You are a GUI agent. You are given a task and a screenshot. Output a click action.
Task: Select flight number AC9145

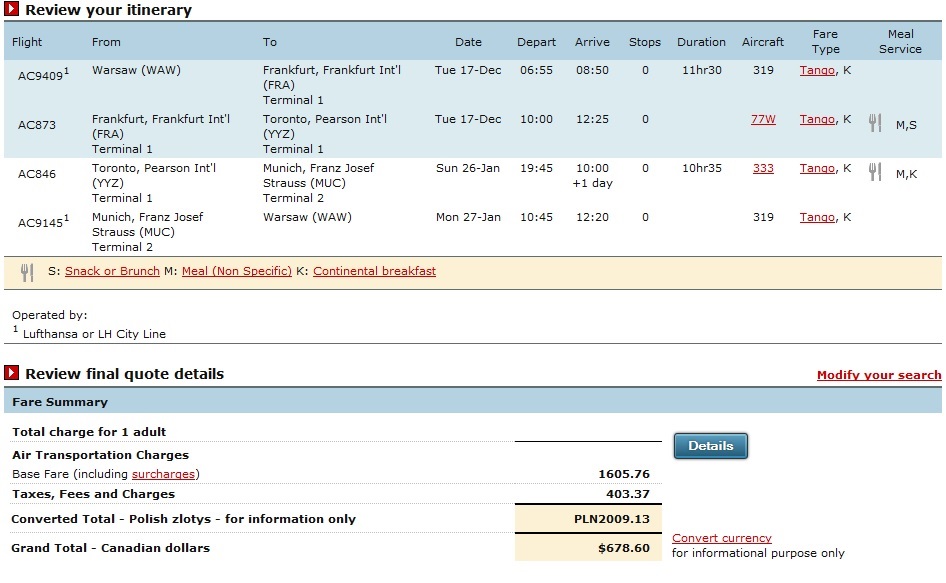coord(40,223)
